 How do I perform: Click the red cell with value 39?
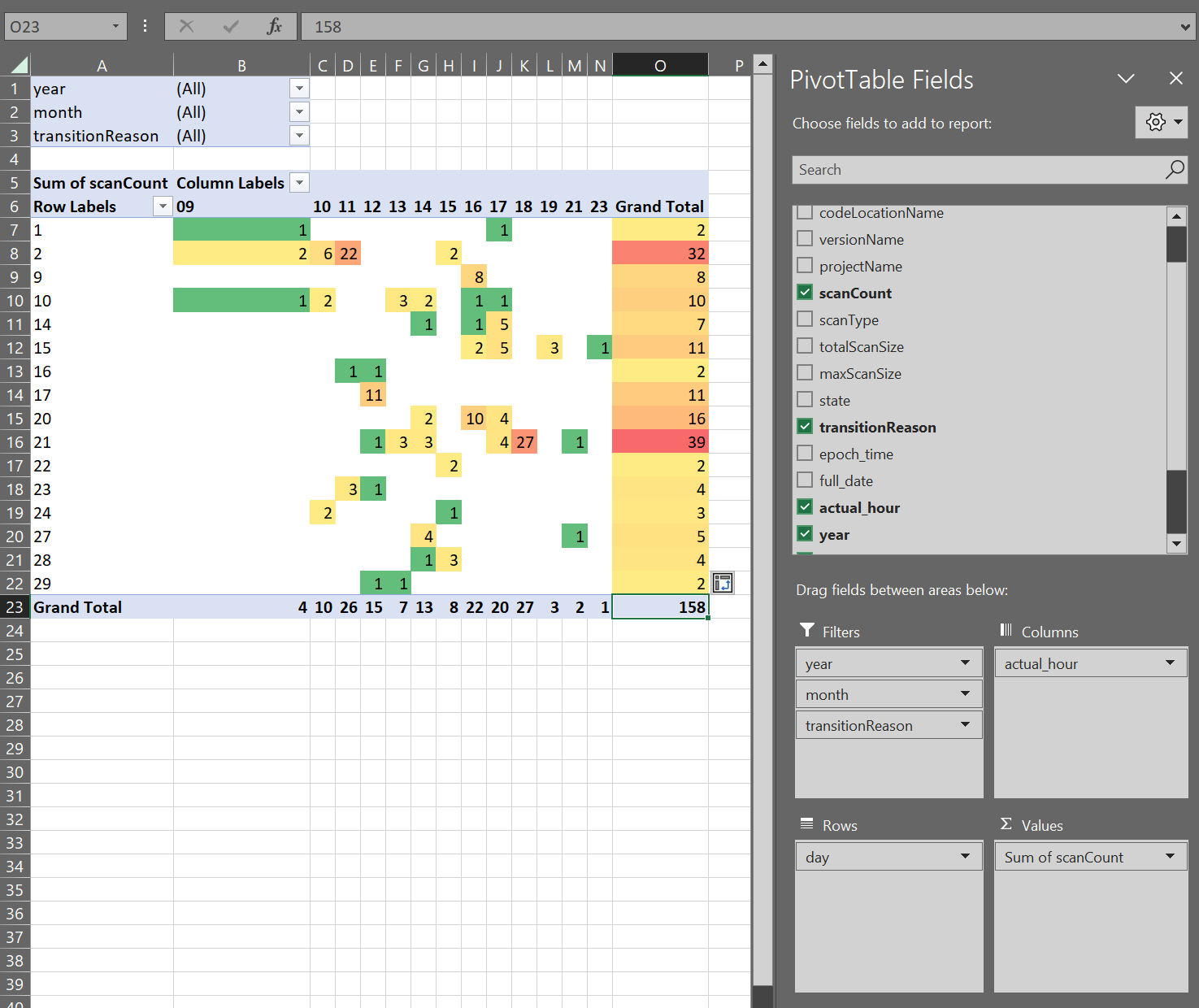660,442
